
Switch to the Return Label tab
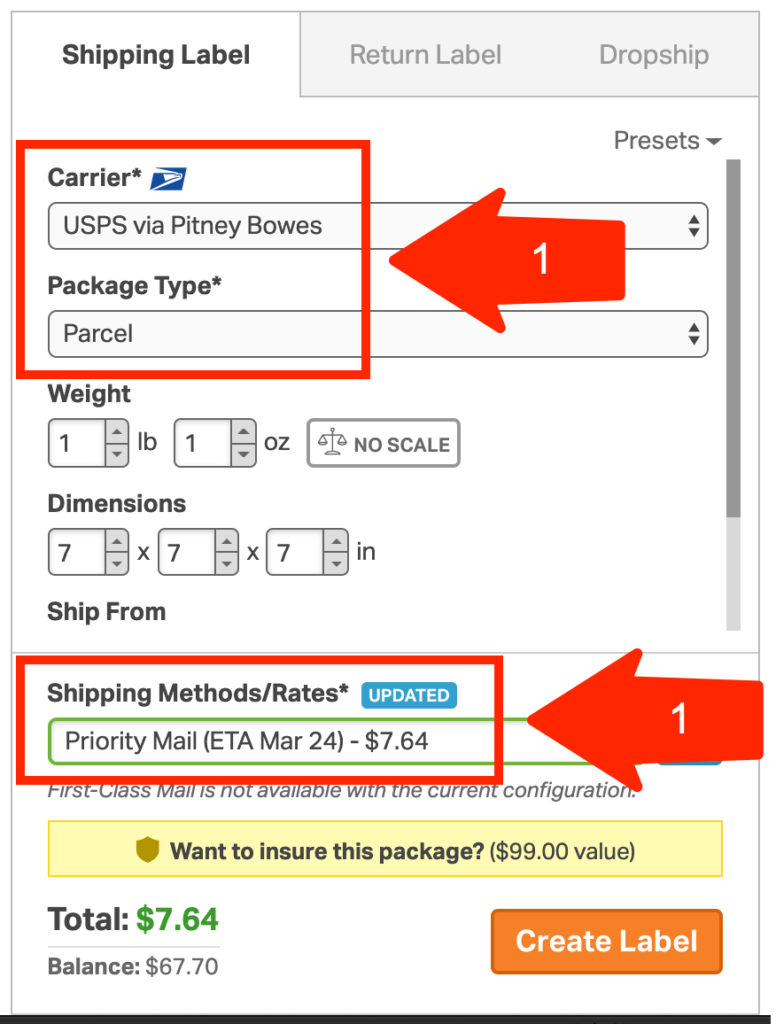click(425, 55)
